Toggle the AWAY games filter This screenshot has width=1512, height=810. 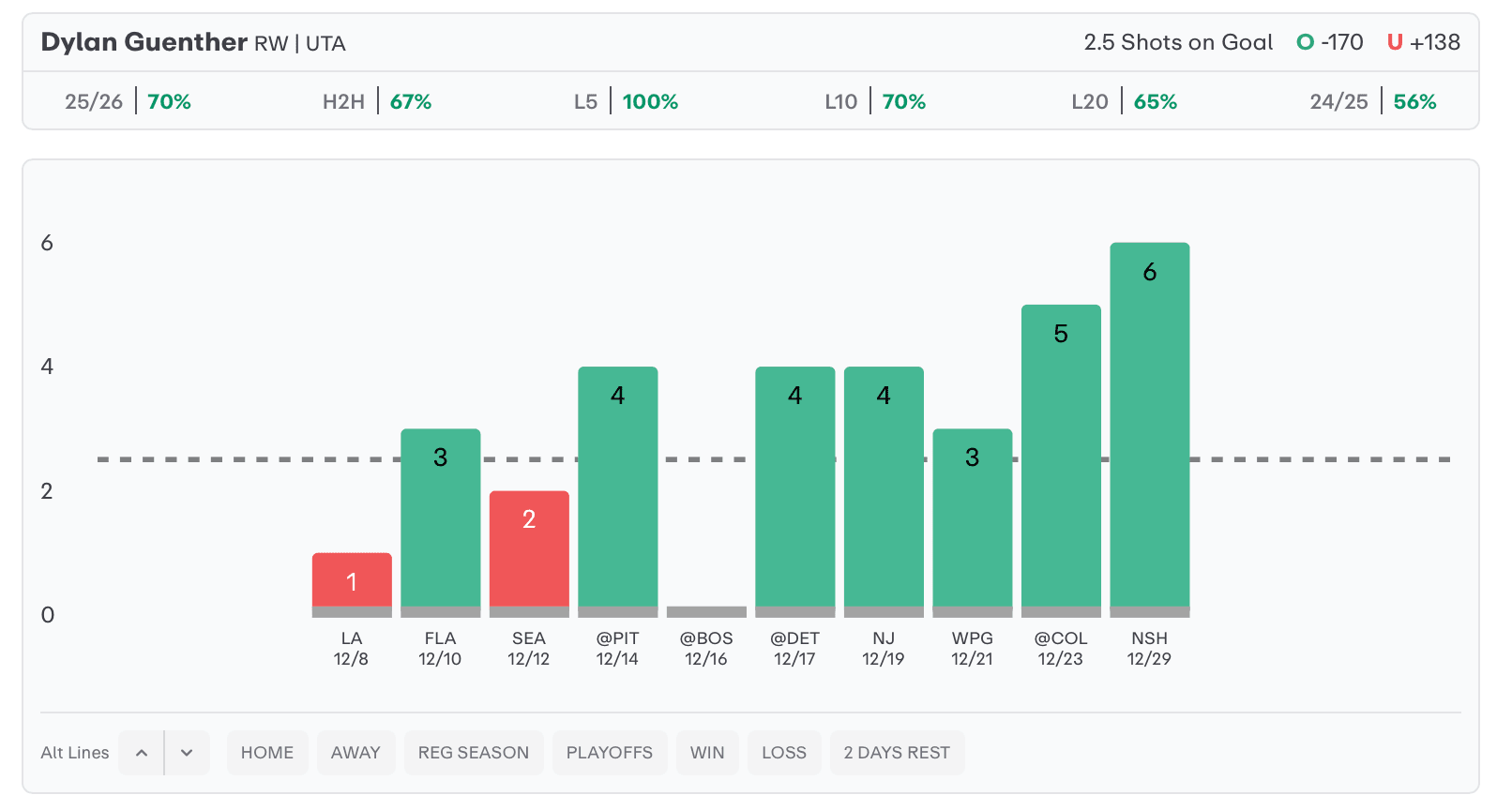pos(355,753)
